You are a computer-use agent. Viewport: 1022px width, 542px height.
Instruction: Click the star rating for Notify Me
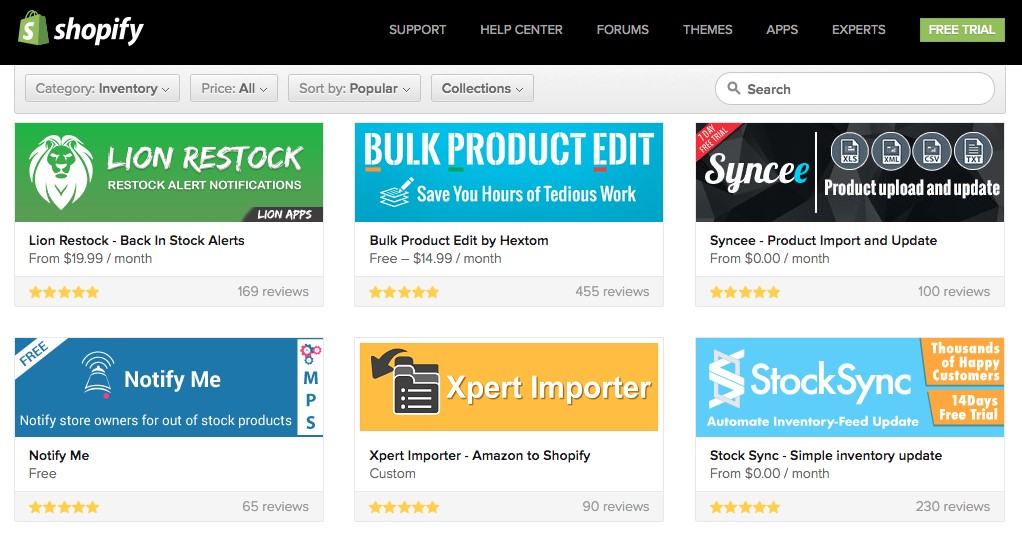(64, 507)
